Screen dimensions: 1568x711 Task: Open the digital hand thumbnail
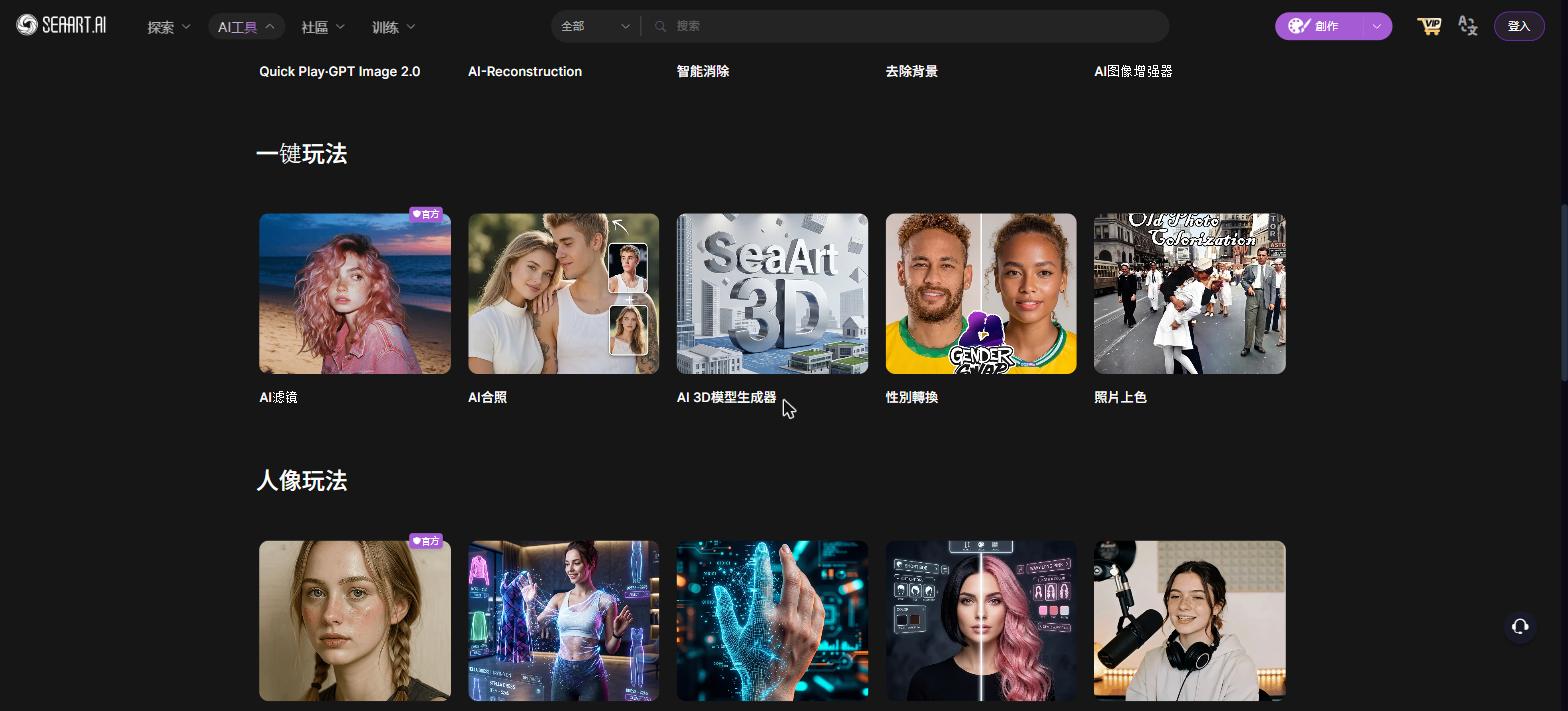coord(772,621)
